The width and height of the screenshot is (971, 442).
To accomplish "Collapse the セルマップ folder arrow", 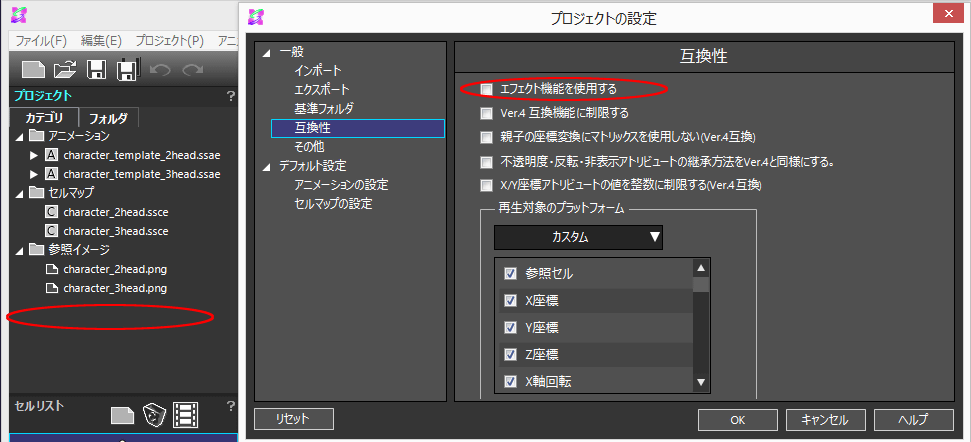I will [x=19, y=194].
